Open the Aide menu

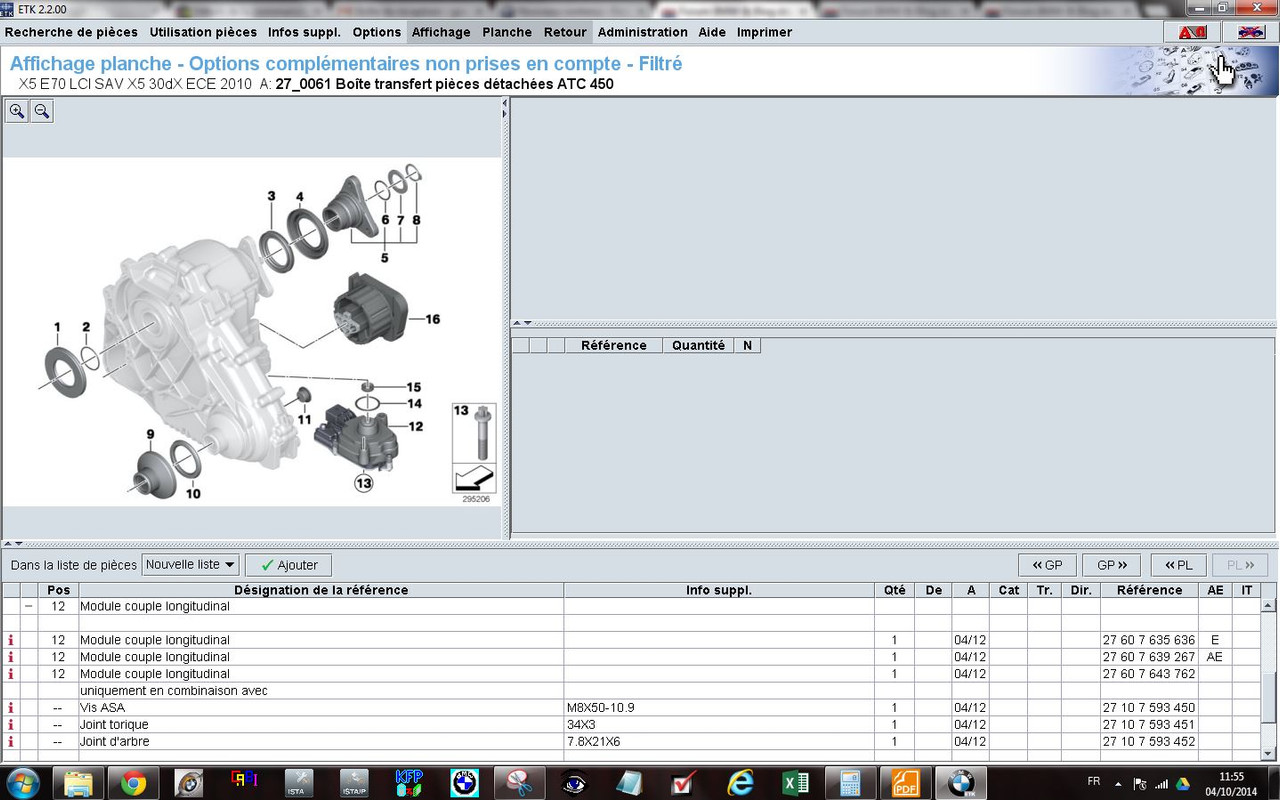point(712,32)
